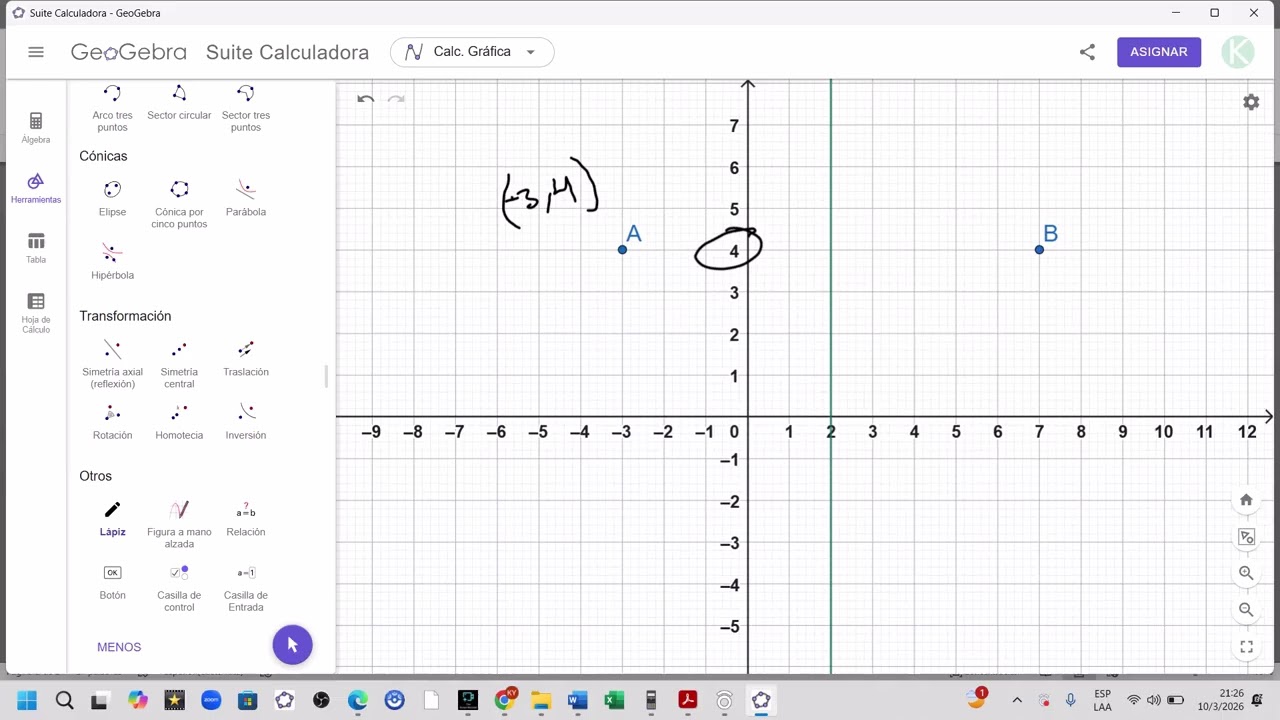Click the purple Move pointer floating button

(292, 645)
